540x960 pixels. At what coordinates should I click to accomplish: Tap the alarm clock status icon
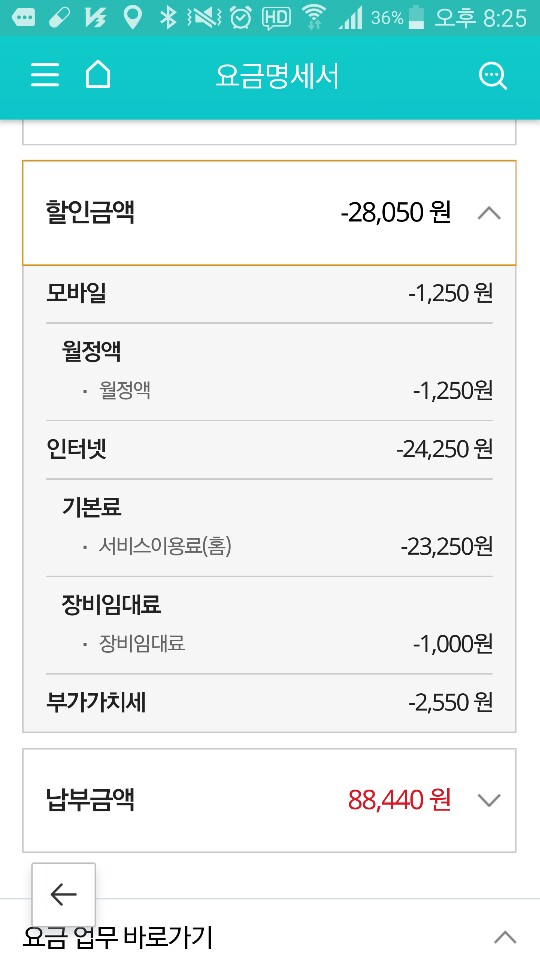pyautogui.click(x=241, y=18)
